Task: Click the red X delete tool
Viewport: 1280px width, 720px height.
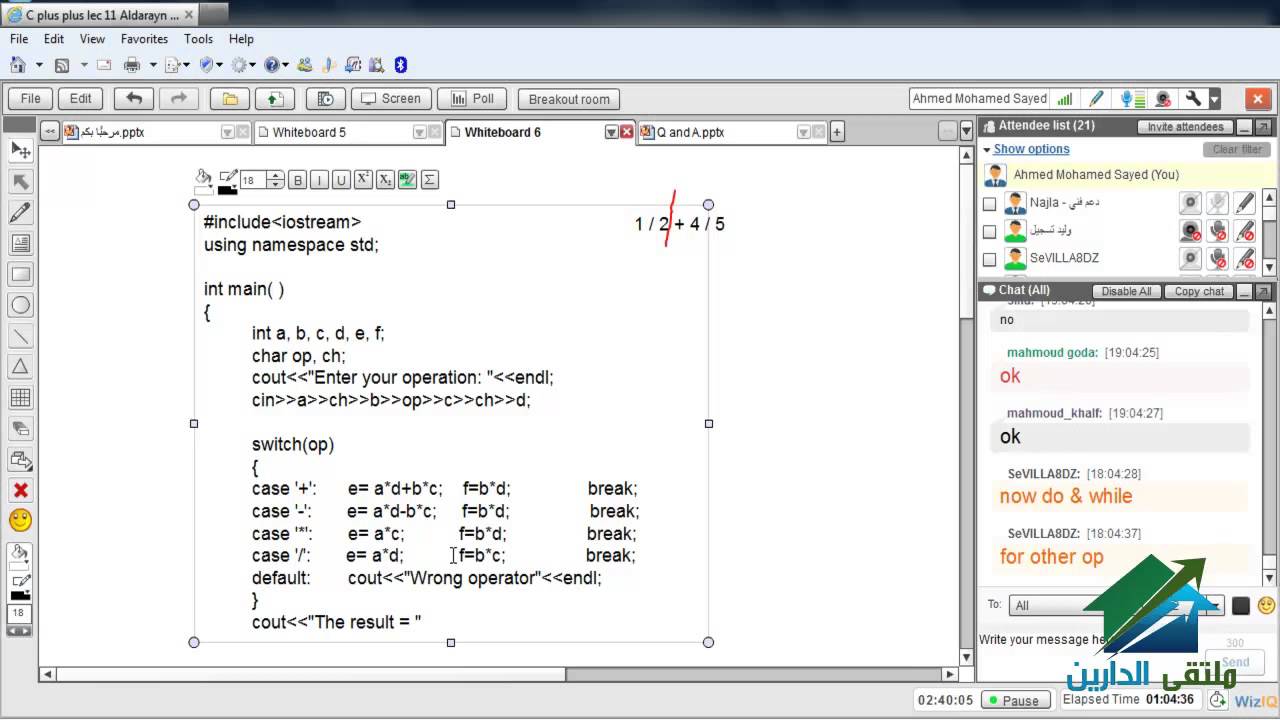Action: tap(20, 490)
